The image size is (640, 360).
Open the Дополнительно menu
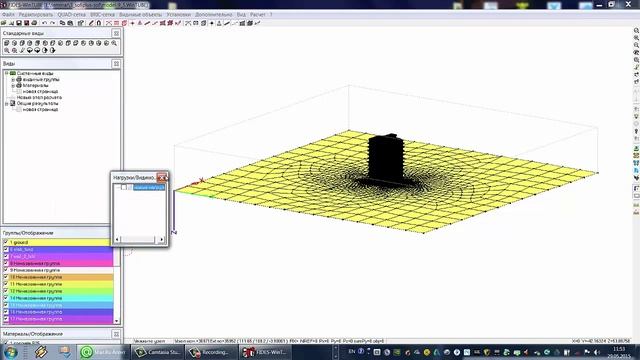[x=213, y=15]
